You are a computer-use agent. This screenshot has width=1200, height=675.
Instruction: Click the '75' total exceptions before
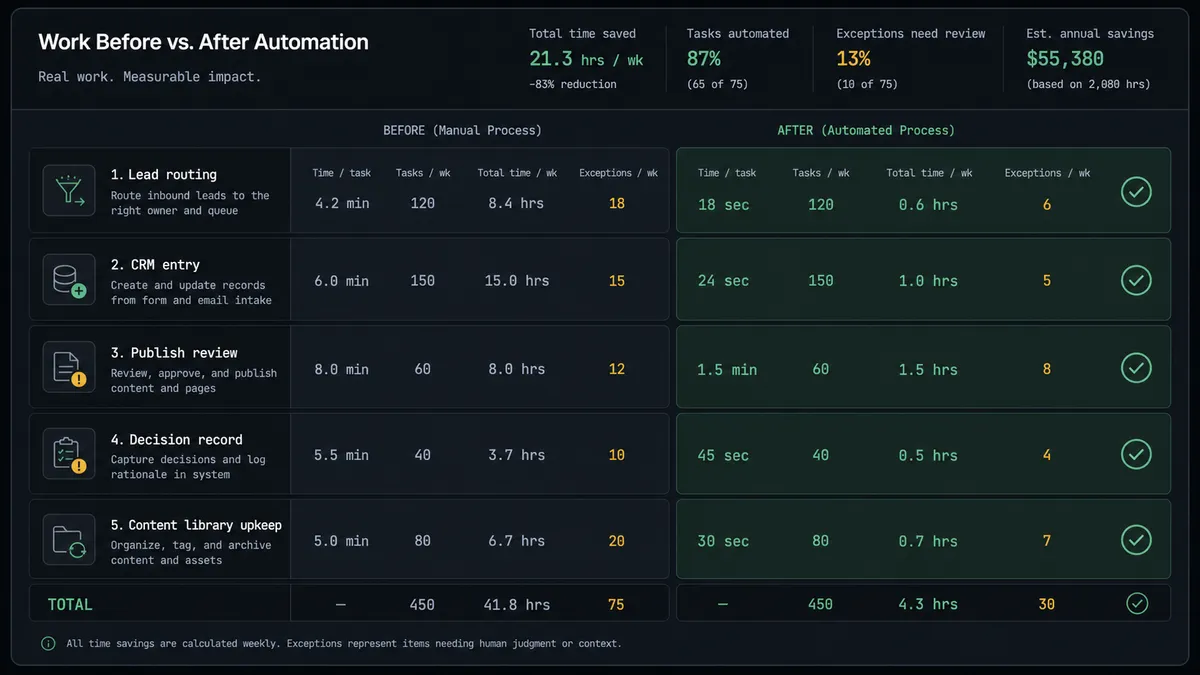click(617, 604)
